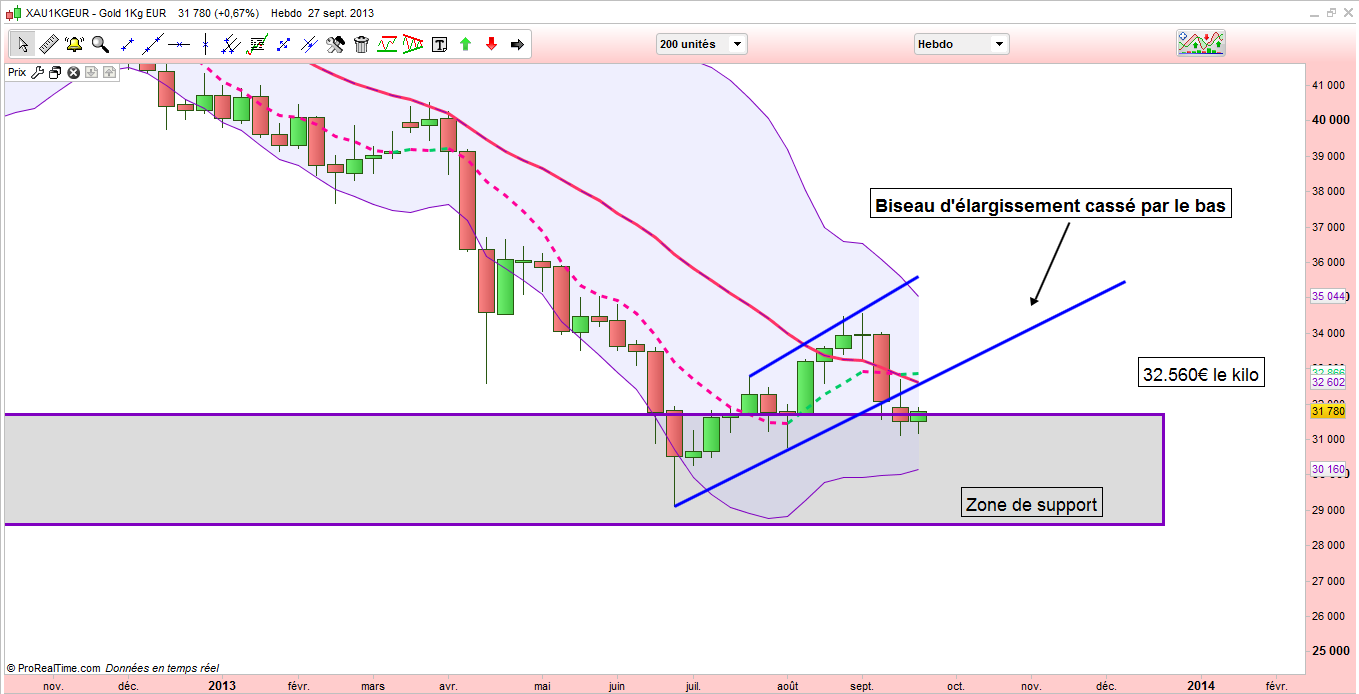Click the 35 044 price tag
Screen dimensions: 1359x694
click(1328, 297)
